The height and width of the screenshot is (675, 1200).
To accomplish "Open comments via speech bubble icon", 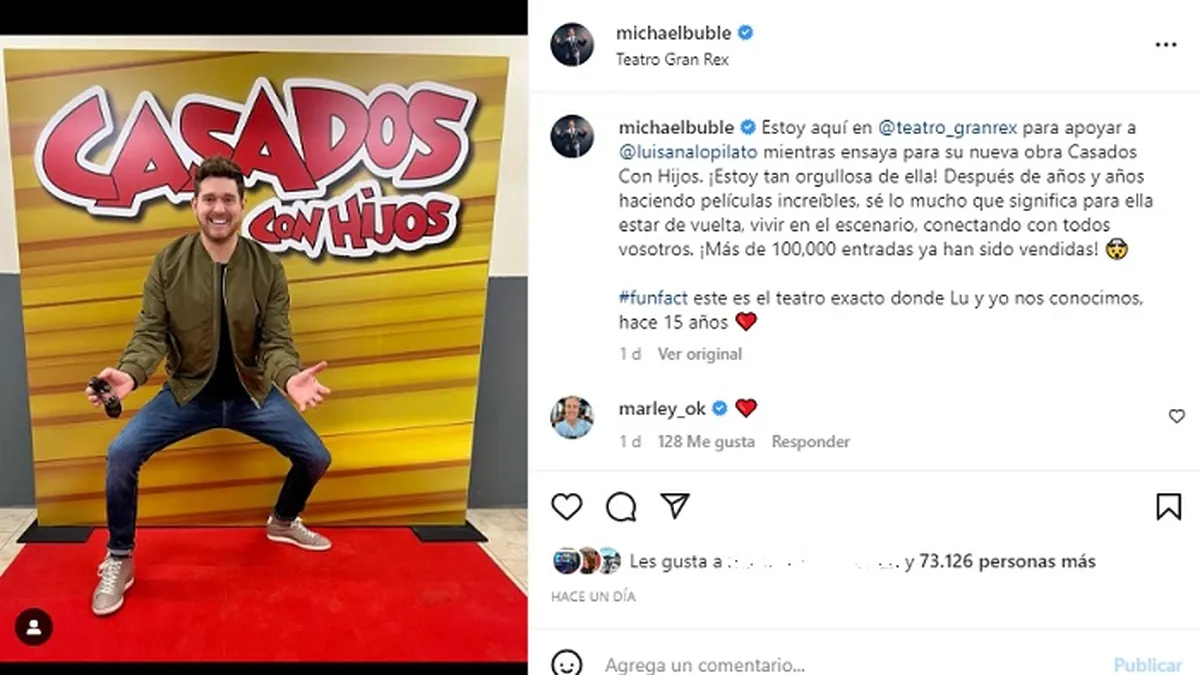I will click(x=621, y=507).
